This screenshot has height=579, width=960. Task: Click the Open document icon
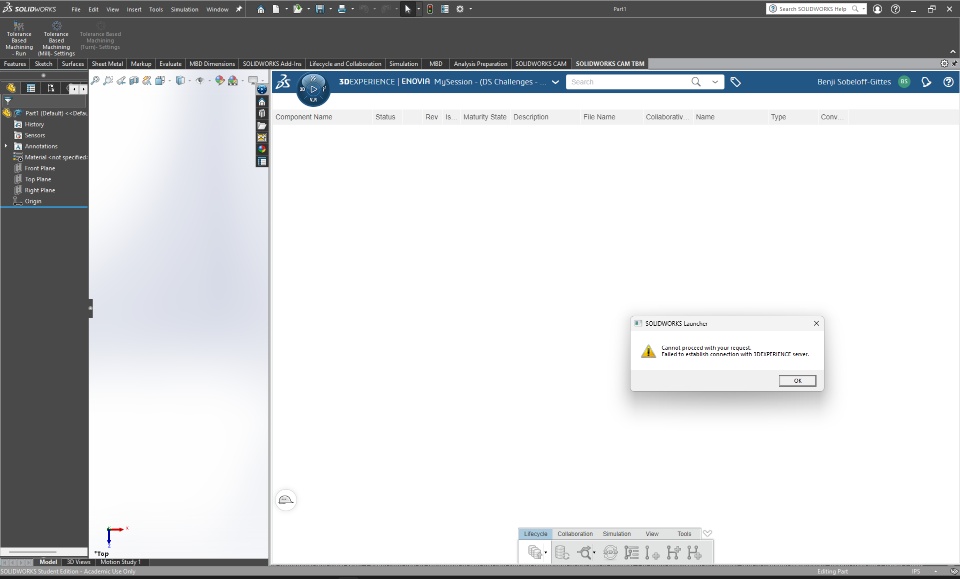(x=298, y=9)
